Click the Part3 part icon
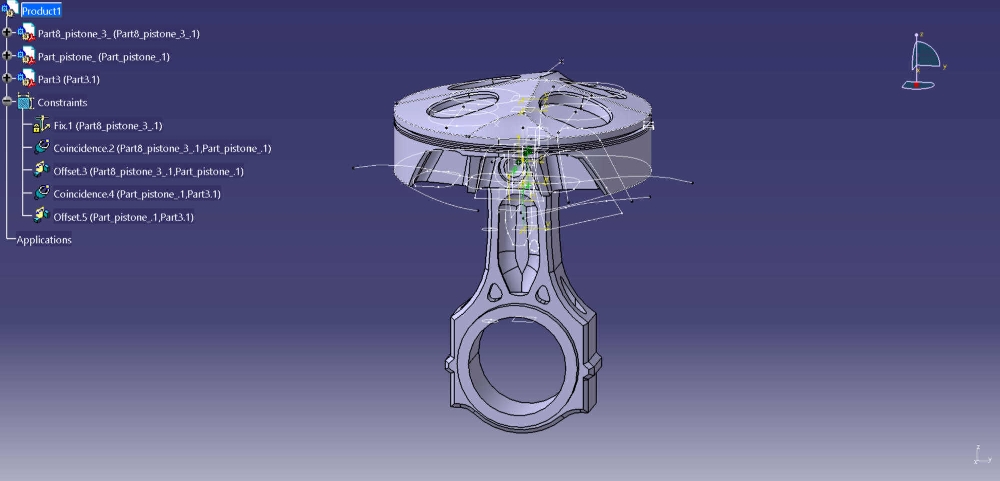Screen dimensions: 1000x481 (26, 78)
